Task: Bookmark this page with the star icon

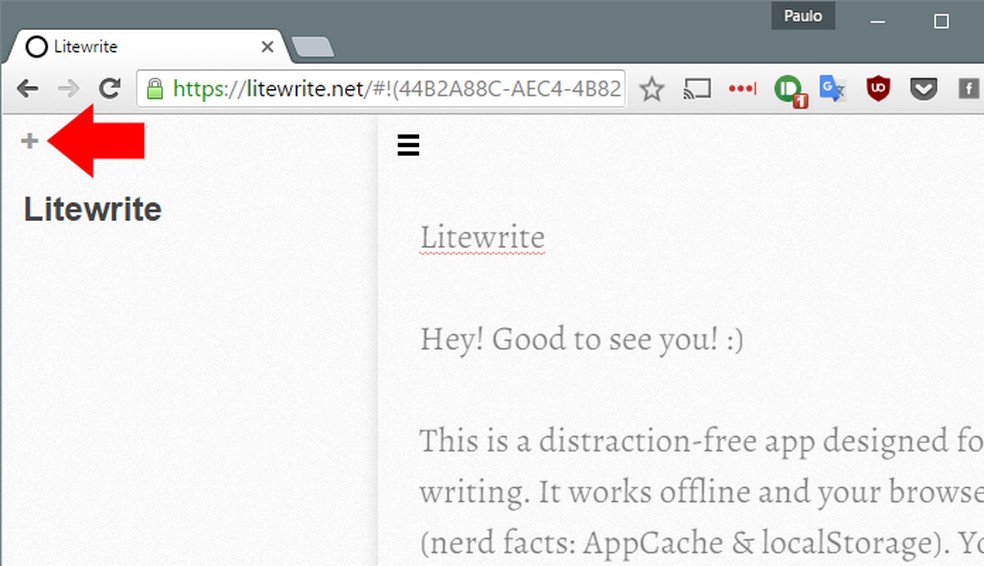Action: coord(652,89)
